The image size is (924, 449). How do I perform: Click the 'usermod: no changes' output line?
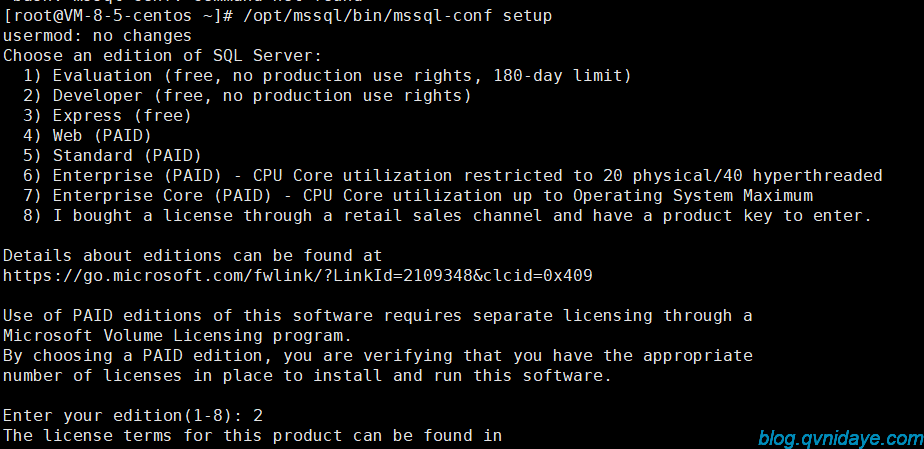[97, 35]
